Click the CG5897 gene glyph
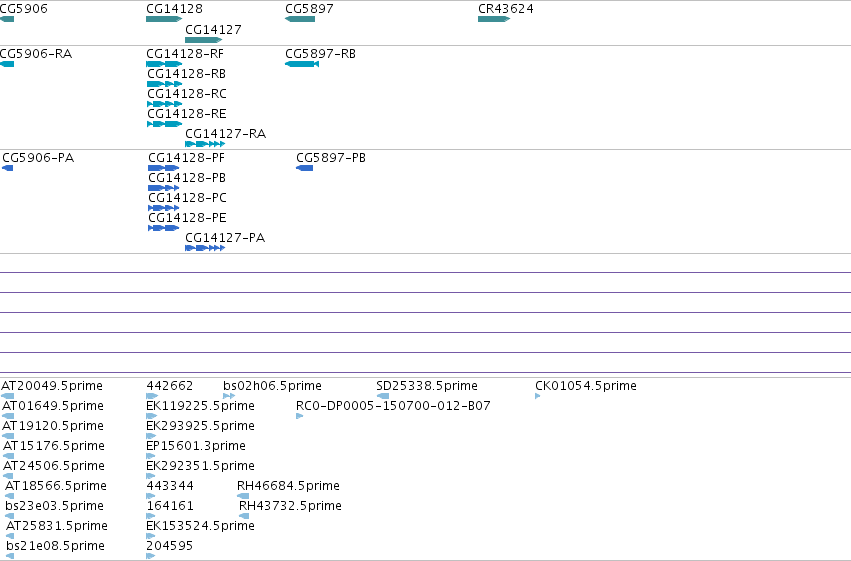The width and height of the screenshot is (851, 561). click(300, 19)
